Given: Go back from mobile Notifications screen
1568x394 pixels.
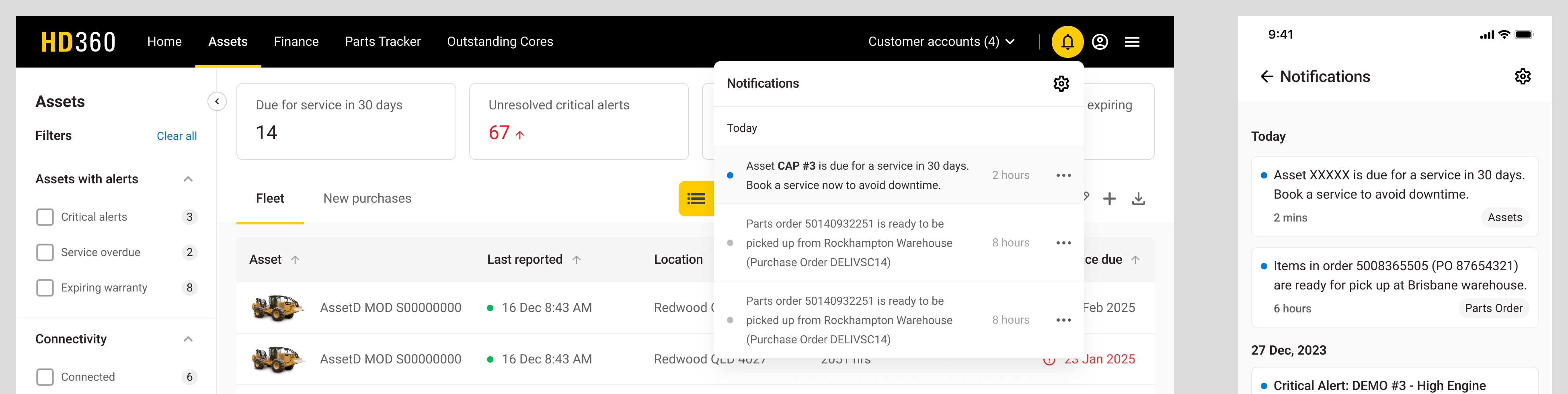Looking at the screenshot, I should click(1267, 77).
